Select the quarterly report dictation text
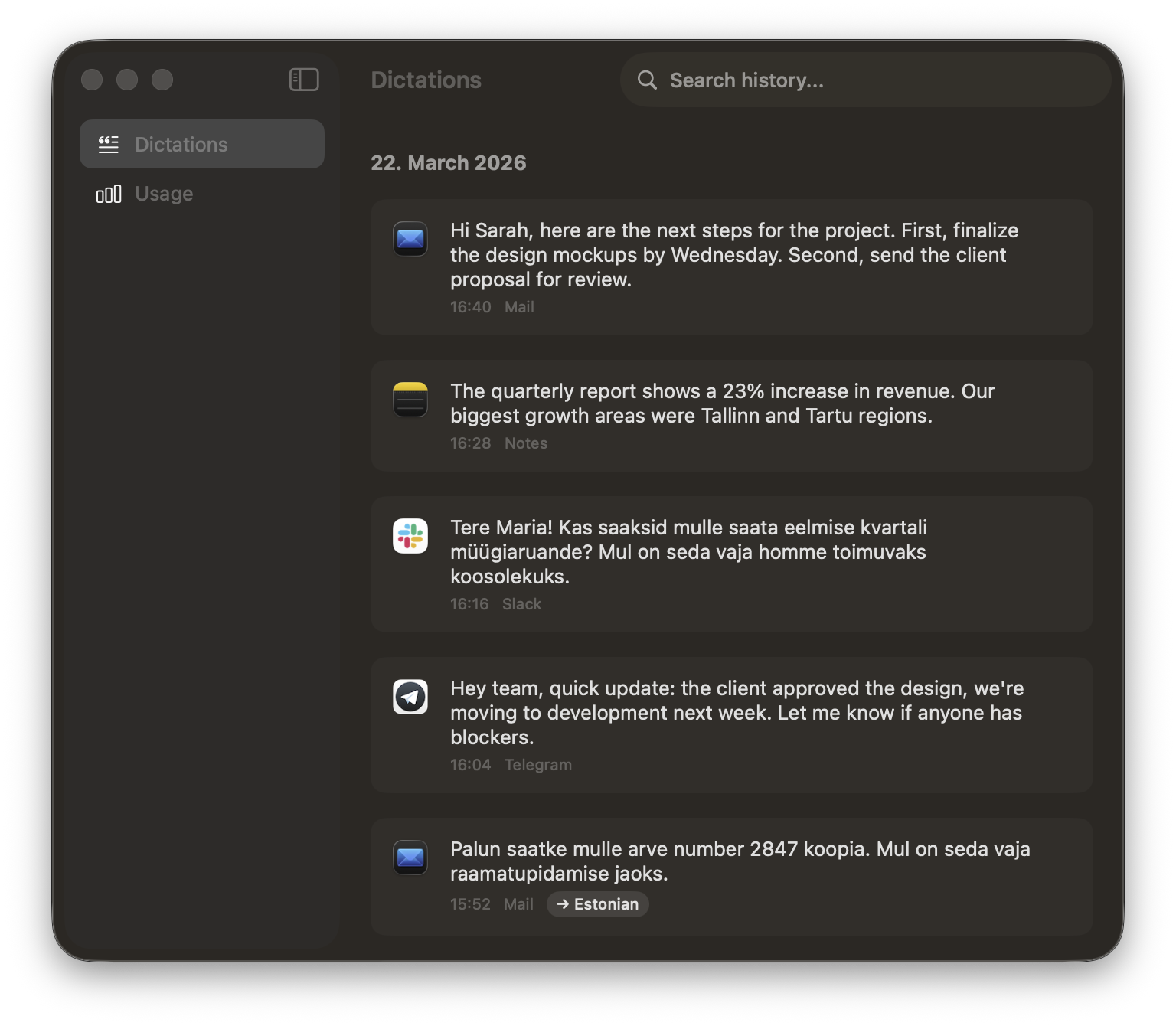This screenshot has height=1026, width=1176. pyautogui.click(x=722, y=404)
